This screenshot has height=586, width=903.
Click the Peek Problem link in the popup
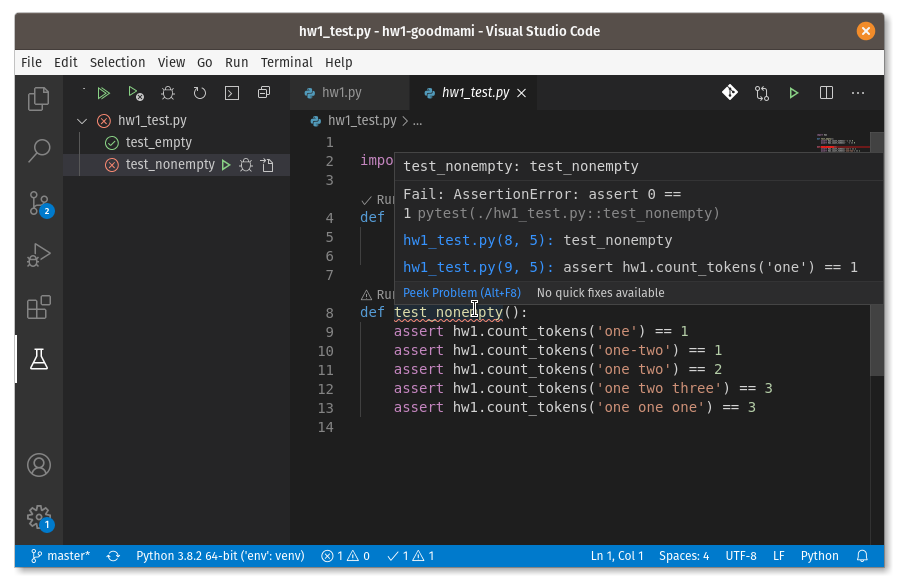461,292
